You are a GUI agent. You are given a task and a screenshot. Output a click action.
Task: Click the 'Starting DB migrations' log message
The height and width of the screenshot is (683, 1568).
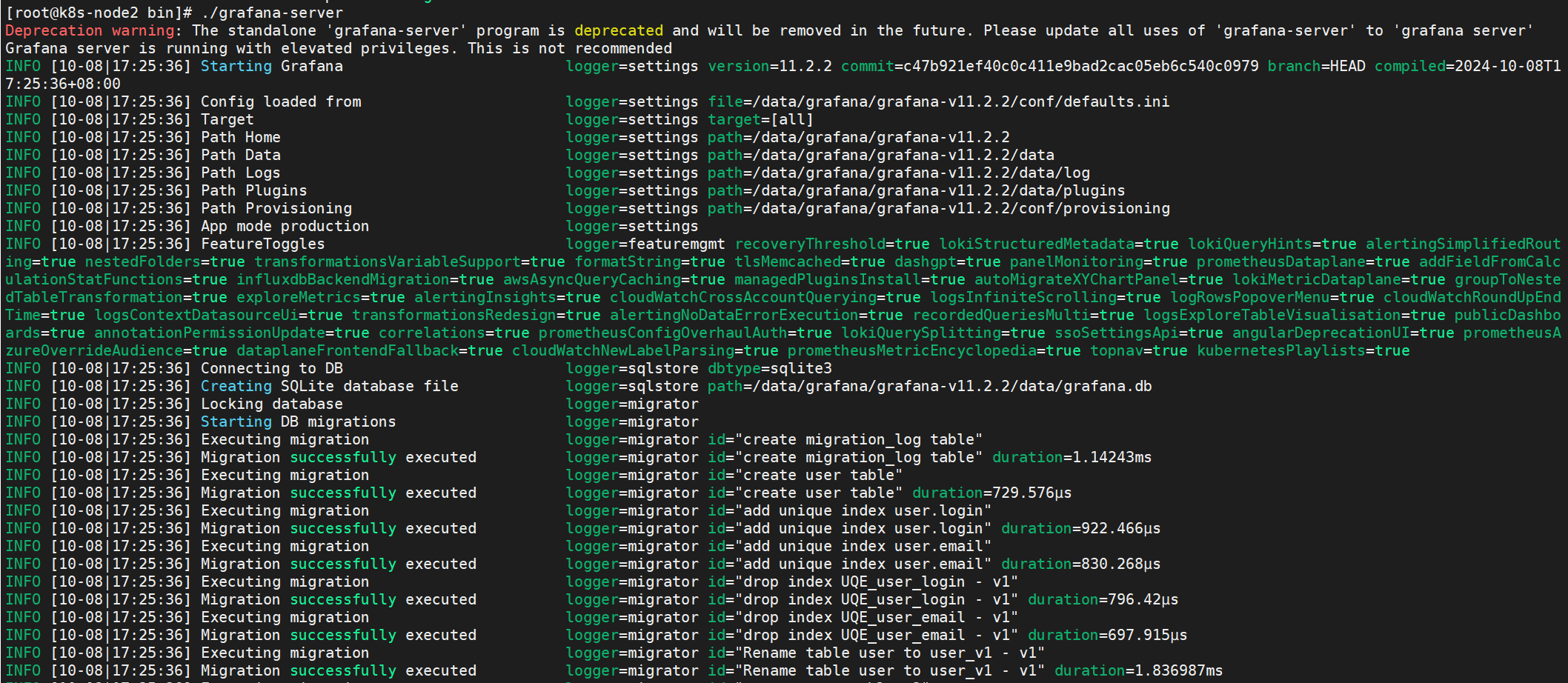299,422
